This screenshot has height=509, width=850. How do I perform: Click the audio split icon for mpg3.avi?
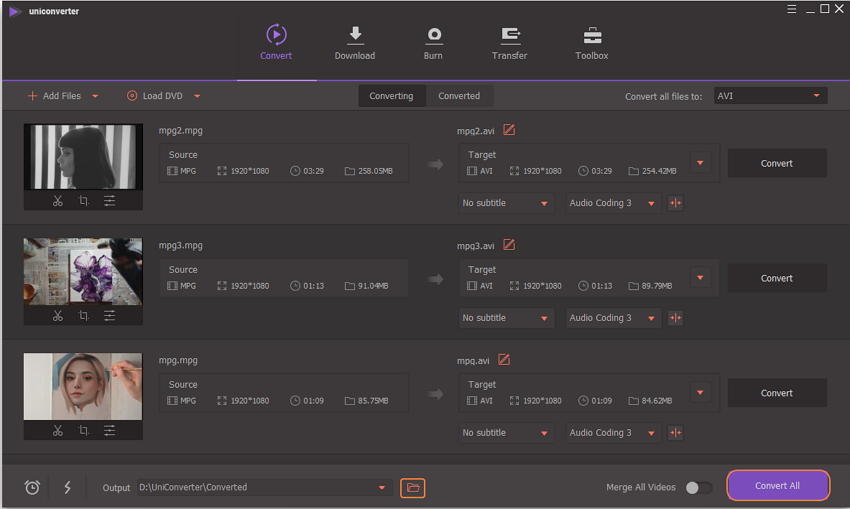[675, 318]
